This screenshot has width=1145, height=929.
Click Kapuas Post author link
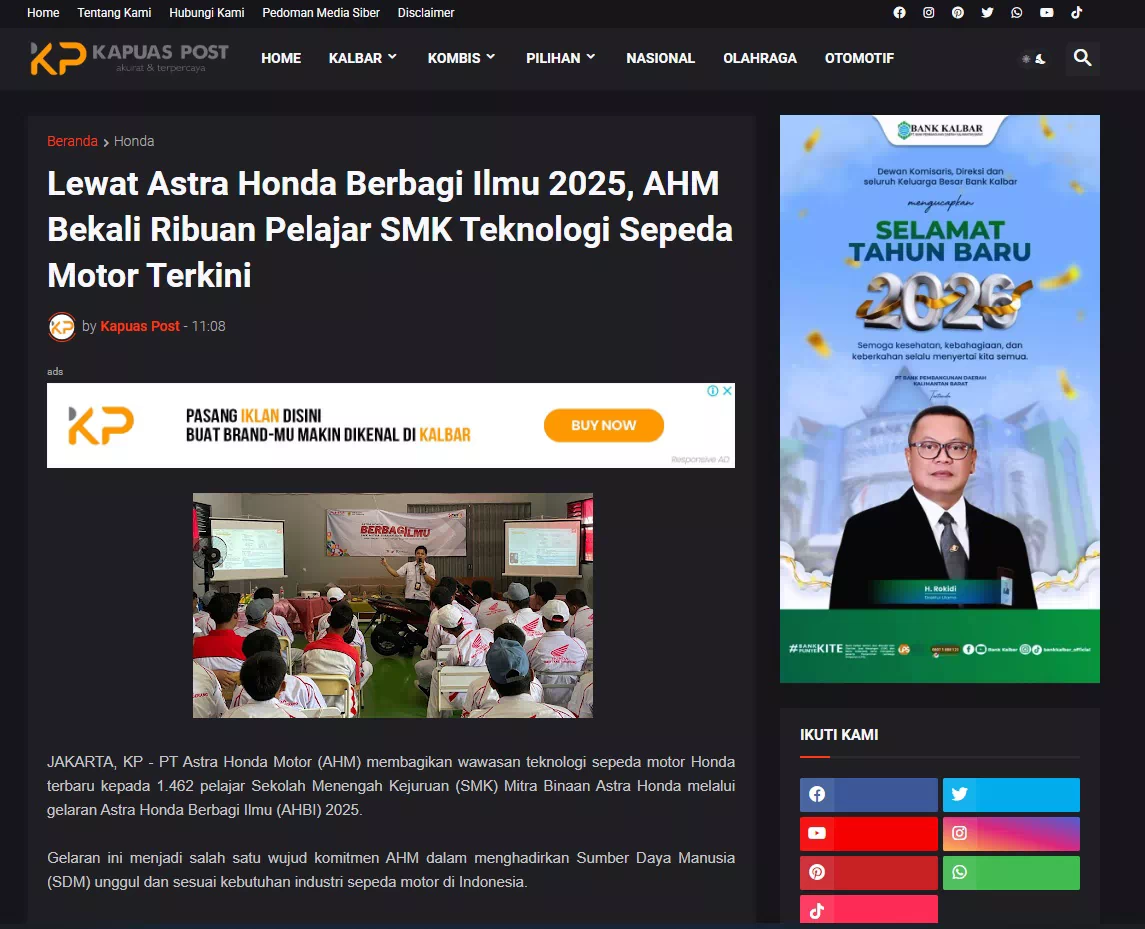139,326
